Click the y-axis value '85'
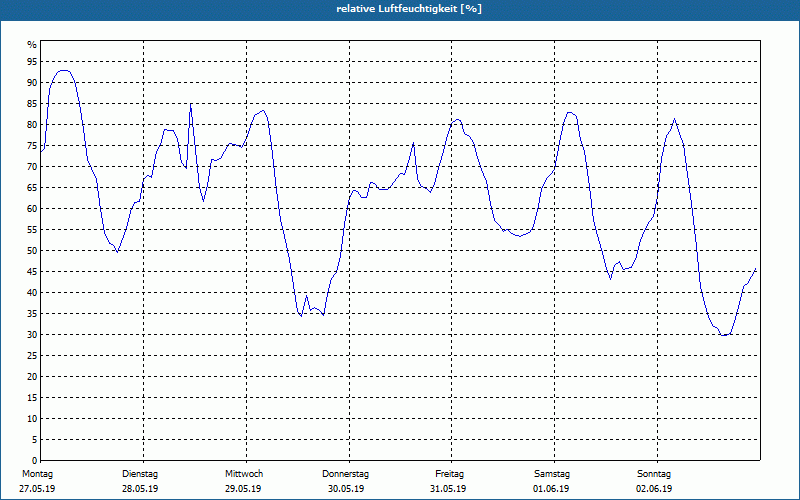 pos(32,104)
